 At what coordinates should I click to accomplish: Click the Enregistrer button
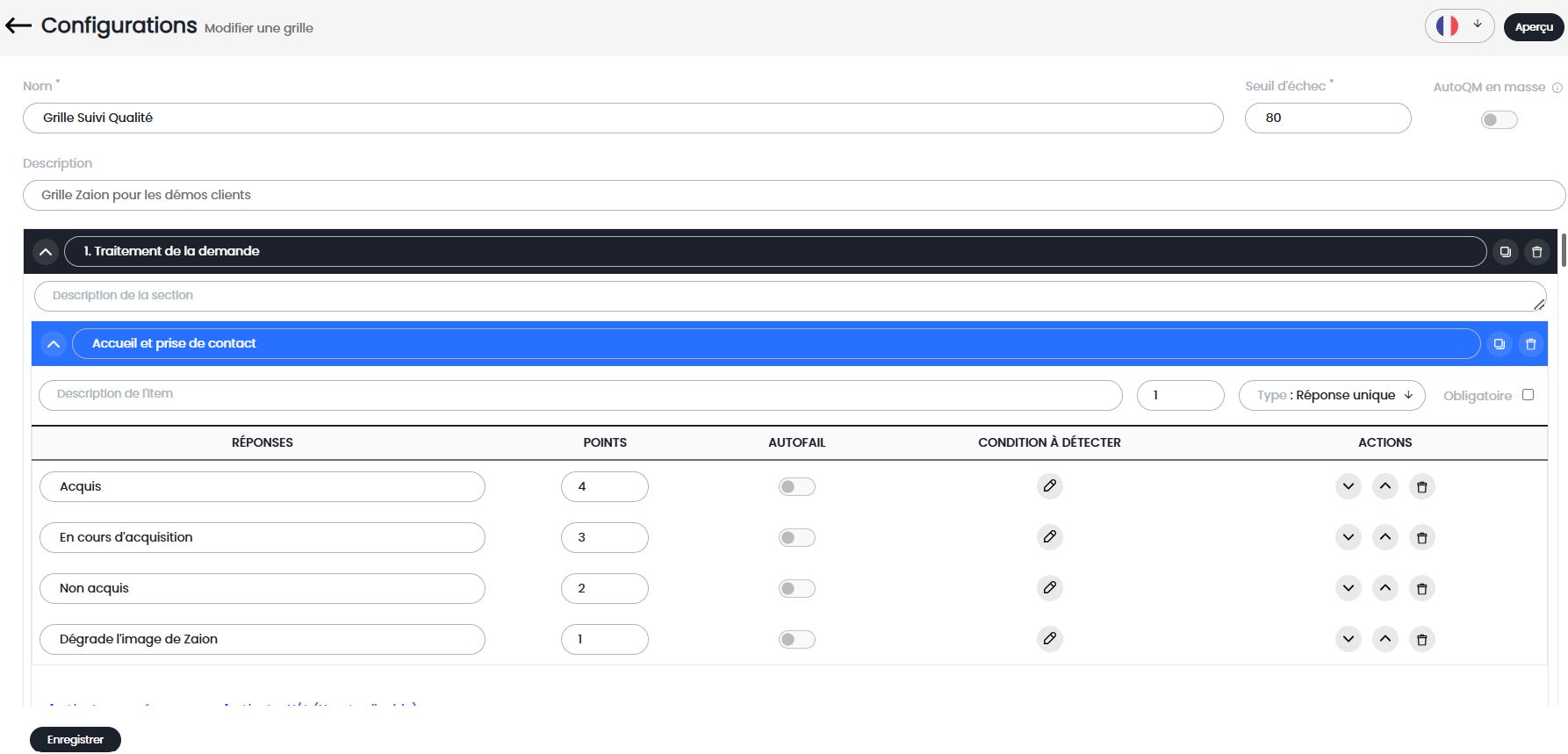[x=76, y=740]
